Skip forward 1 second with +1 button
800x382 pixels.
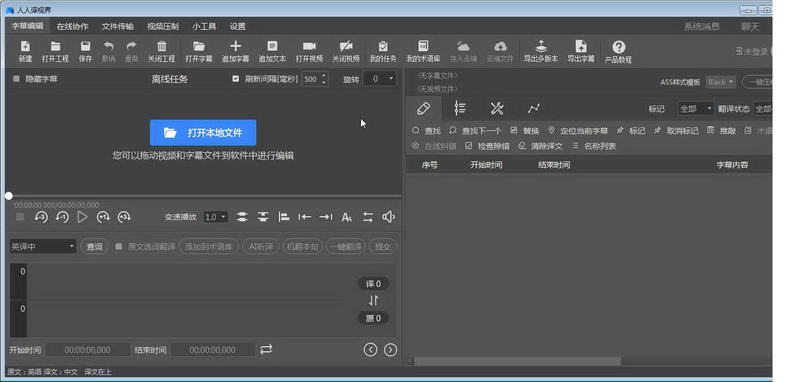click(x=103, y=217)
